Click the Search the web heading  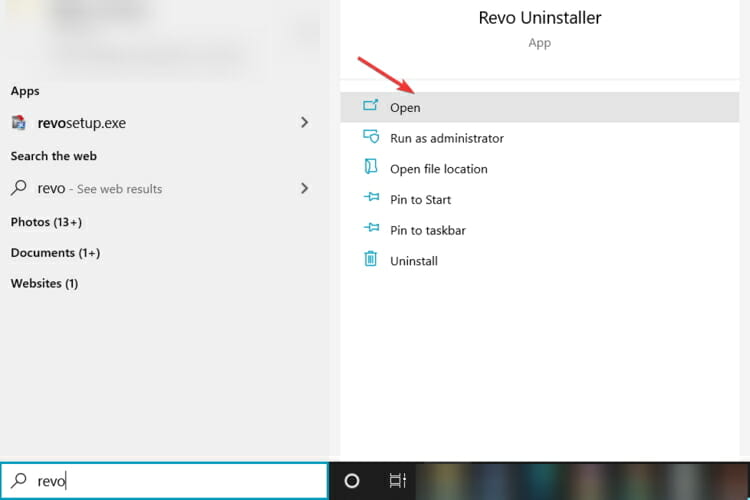pyautogui.click(x=54, y=156)
